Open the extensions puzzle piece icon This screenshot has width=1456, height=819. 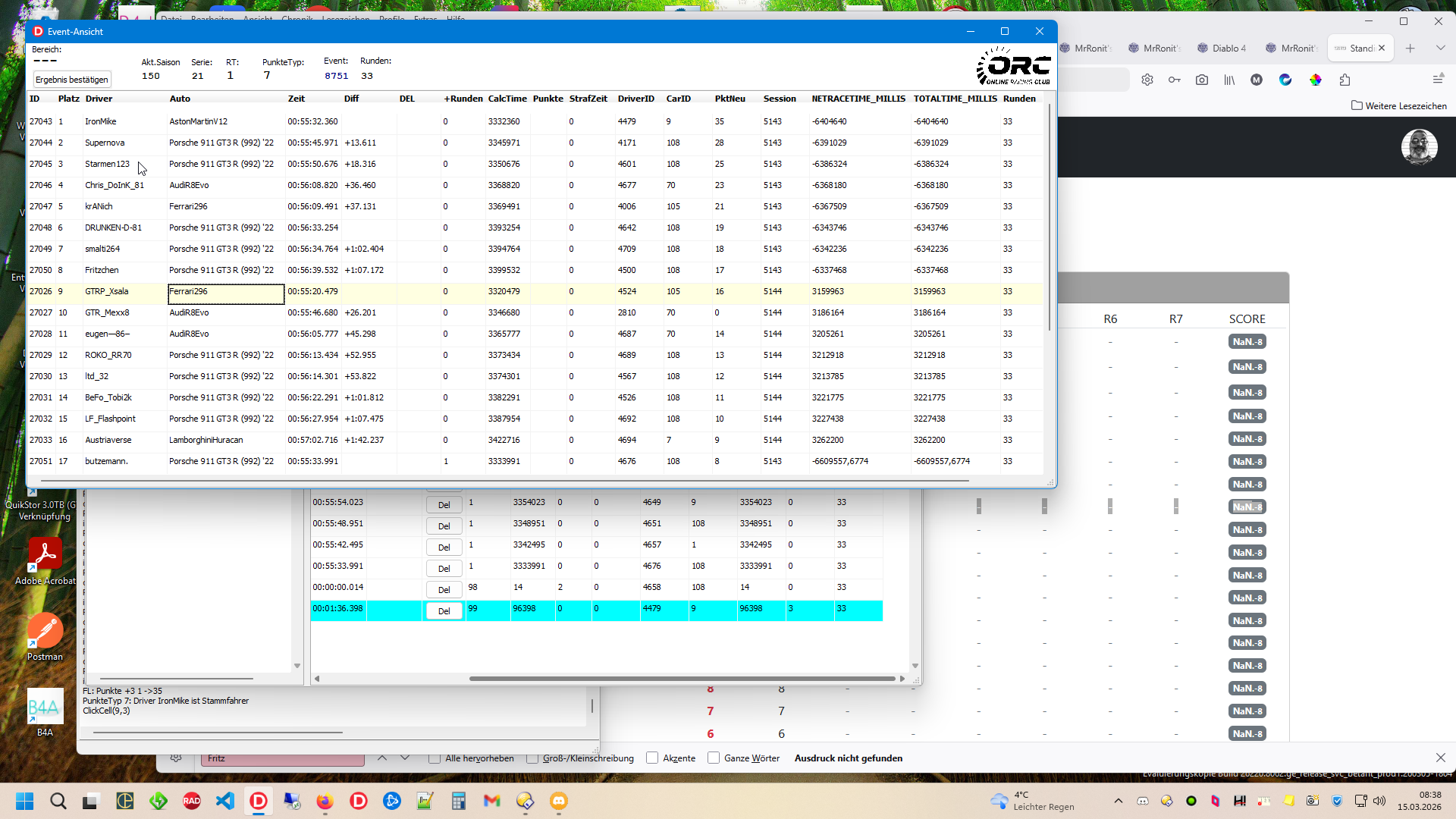point(1345,80)
